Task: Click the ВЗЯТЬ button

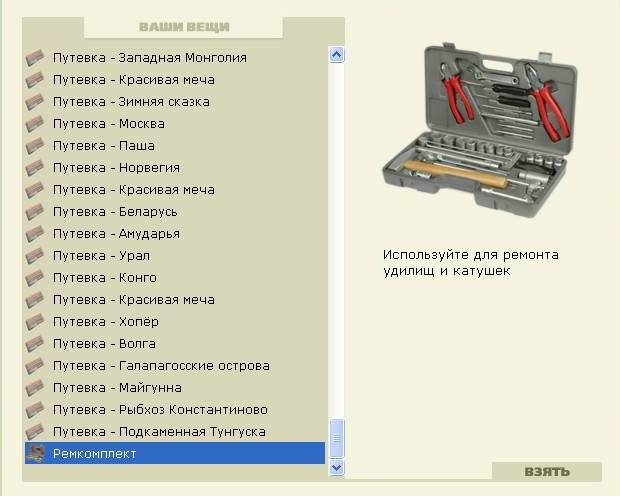Action: (x=547, y=471)
